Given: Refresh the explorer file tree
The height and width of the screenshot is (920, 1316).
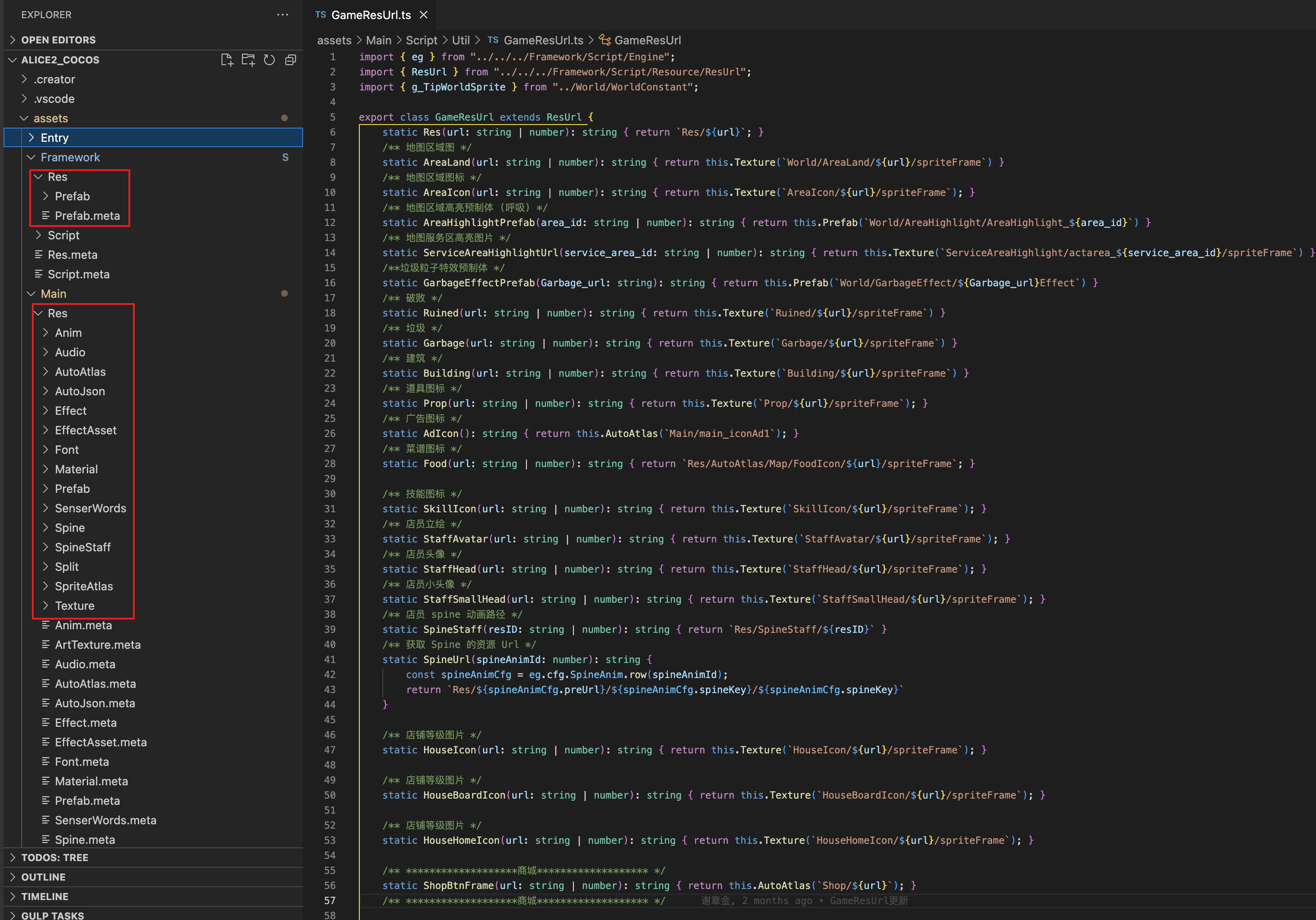Looking at the screenshot, I should coord(269,60).
